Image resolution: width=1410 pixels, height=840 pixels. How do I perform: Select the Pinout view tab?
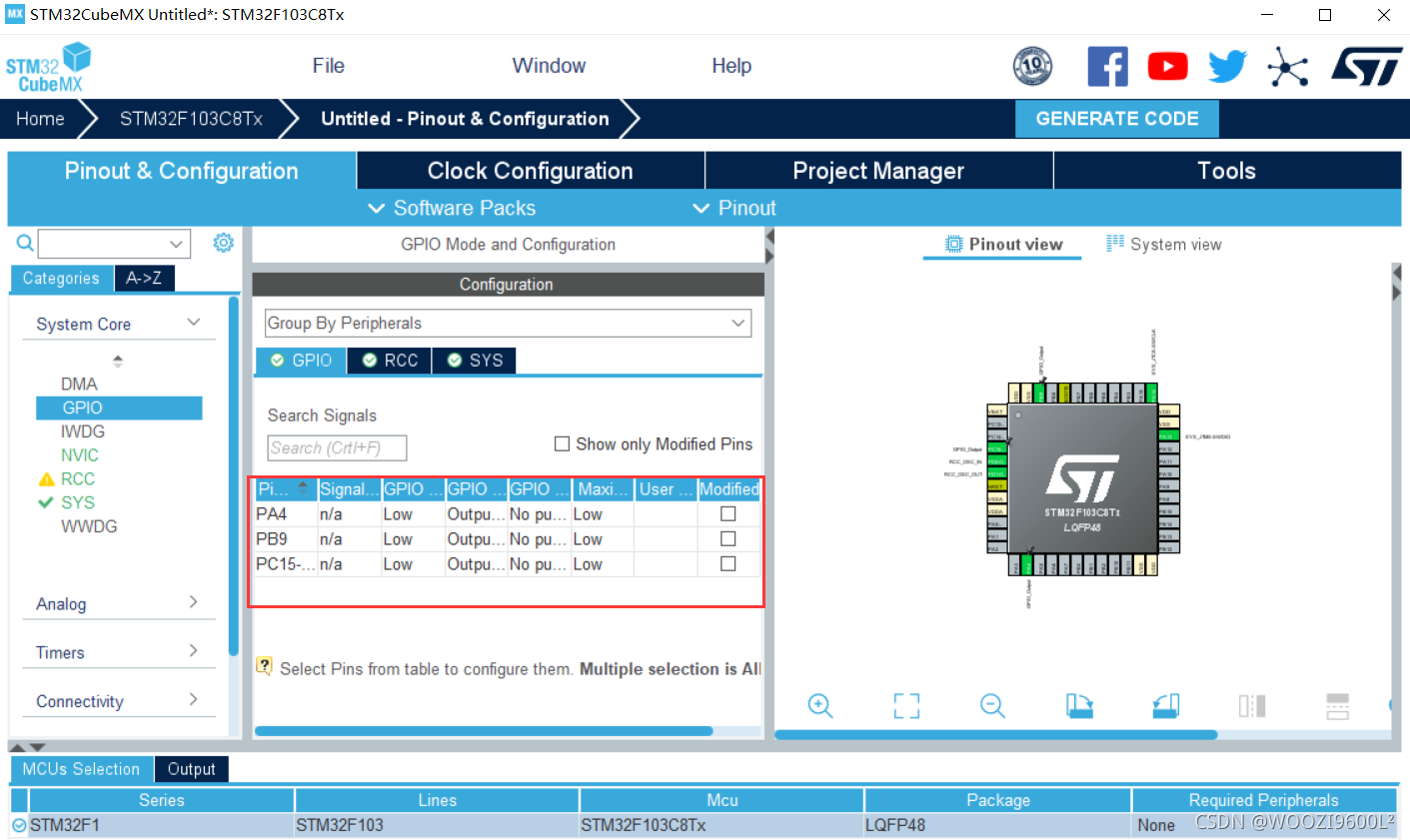coord(1003,244)
